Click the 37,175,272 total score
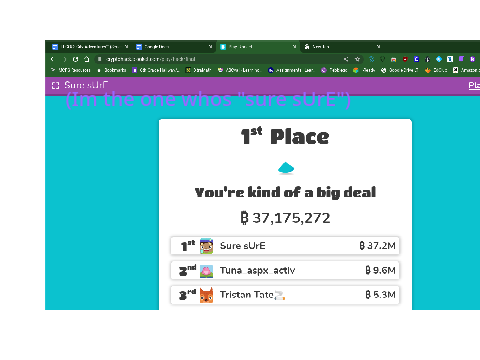This screenshot has width=480, height=360. tap(285, 218)
